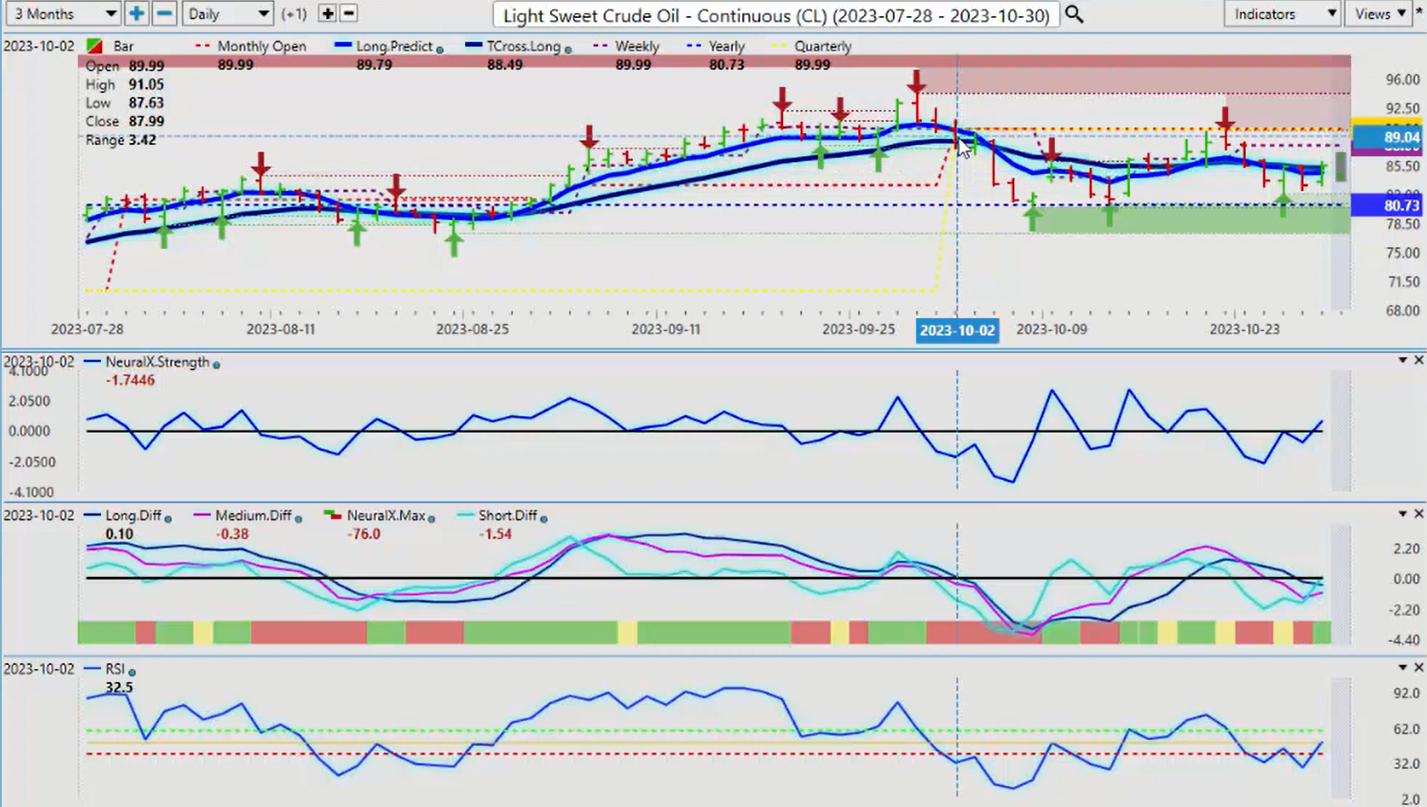Click the TCross.Long legend label
Screen dimensions: 1427x807
click(x=524, y=47)
